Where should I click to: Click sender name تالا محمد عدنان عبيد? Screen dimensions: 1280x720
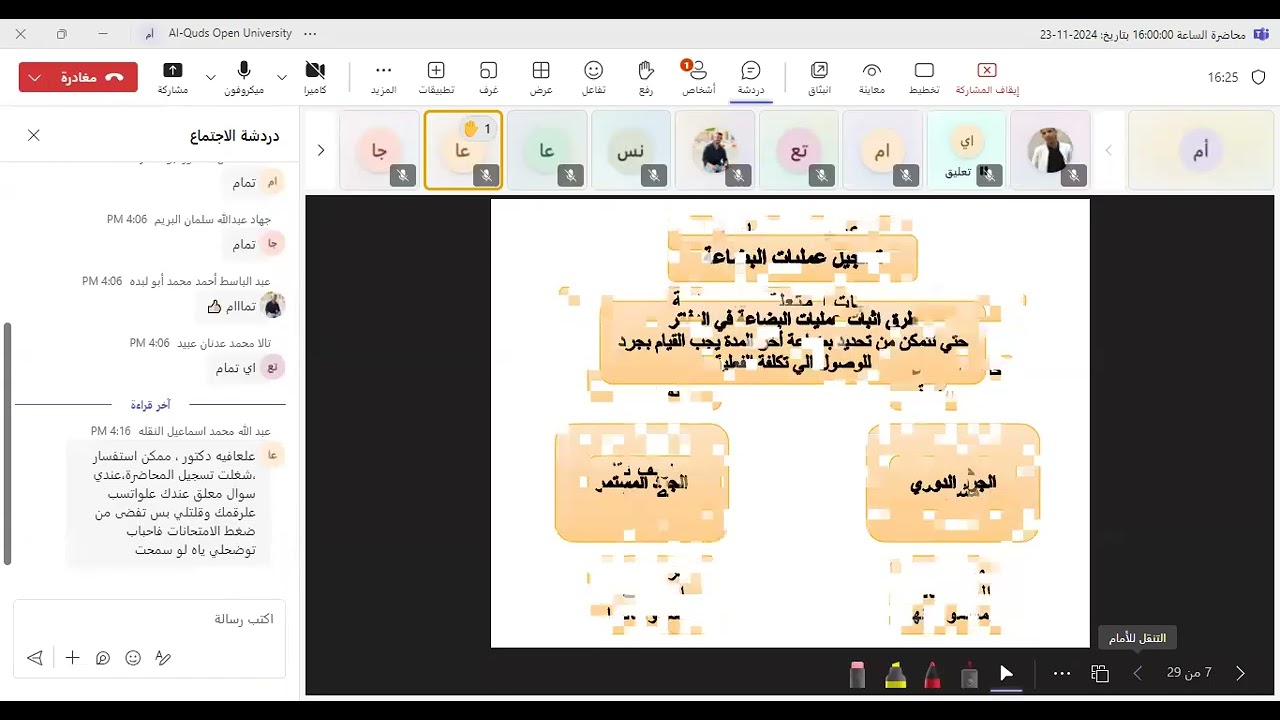(x=223, y=343)
